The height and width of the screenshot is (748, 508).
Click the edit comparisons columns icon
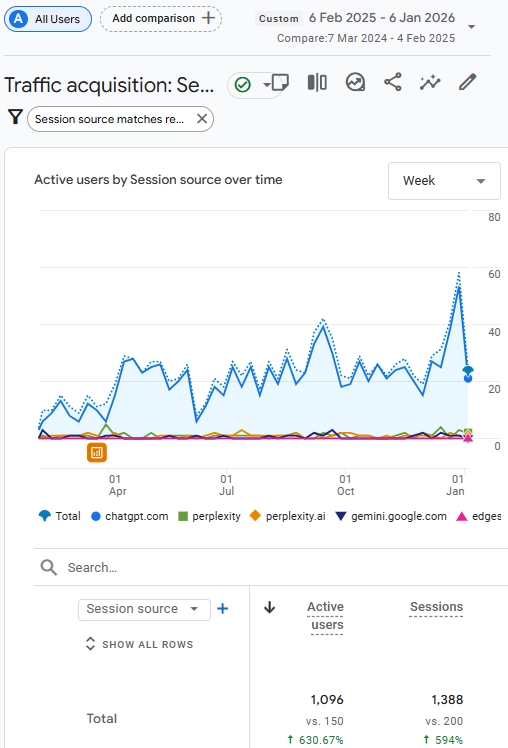tap(317, 83)
